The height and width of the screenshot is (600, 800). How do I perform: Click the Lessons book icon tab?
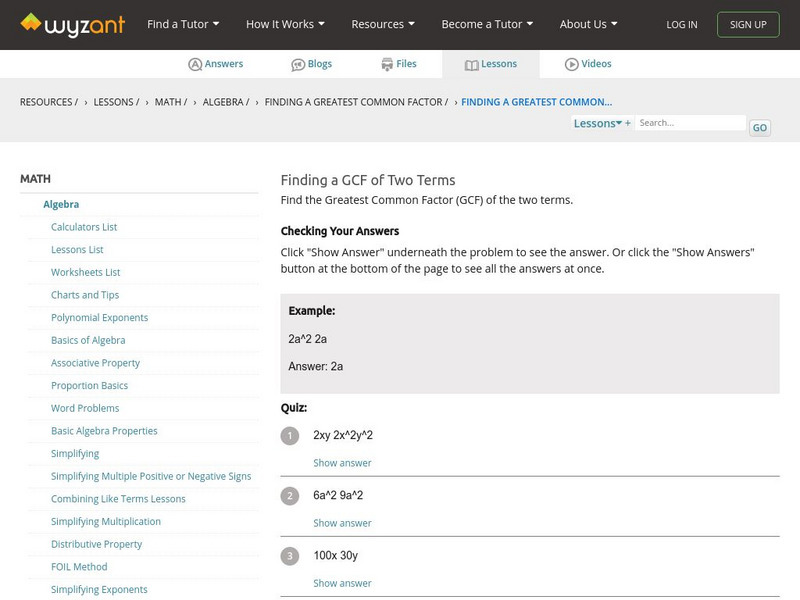(472, 64)
